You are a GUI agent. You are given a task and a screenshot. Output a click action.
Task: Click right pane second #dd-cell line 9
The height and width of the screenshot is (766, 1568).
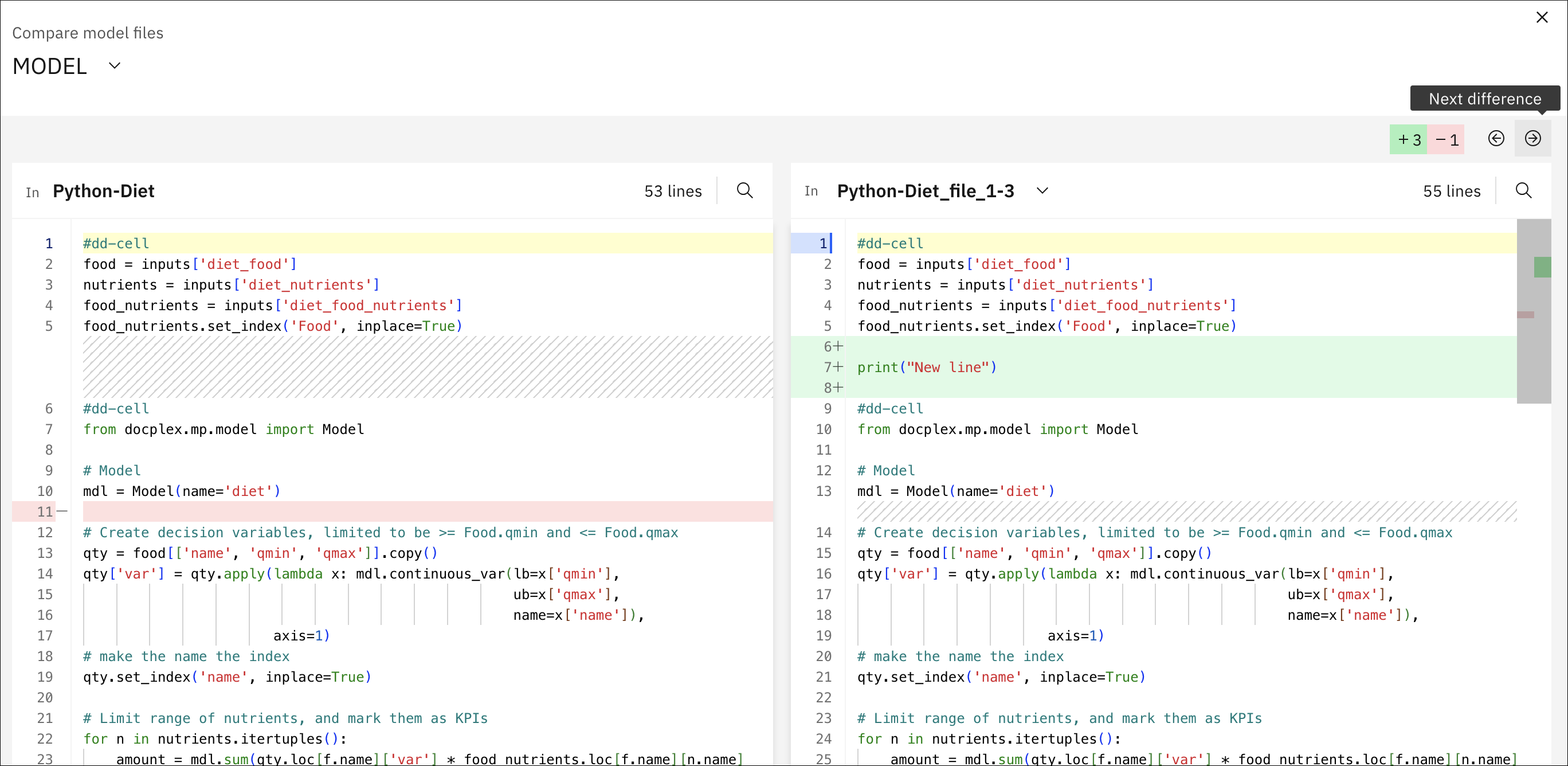(890, 409)
